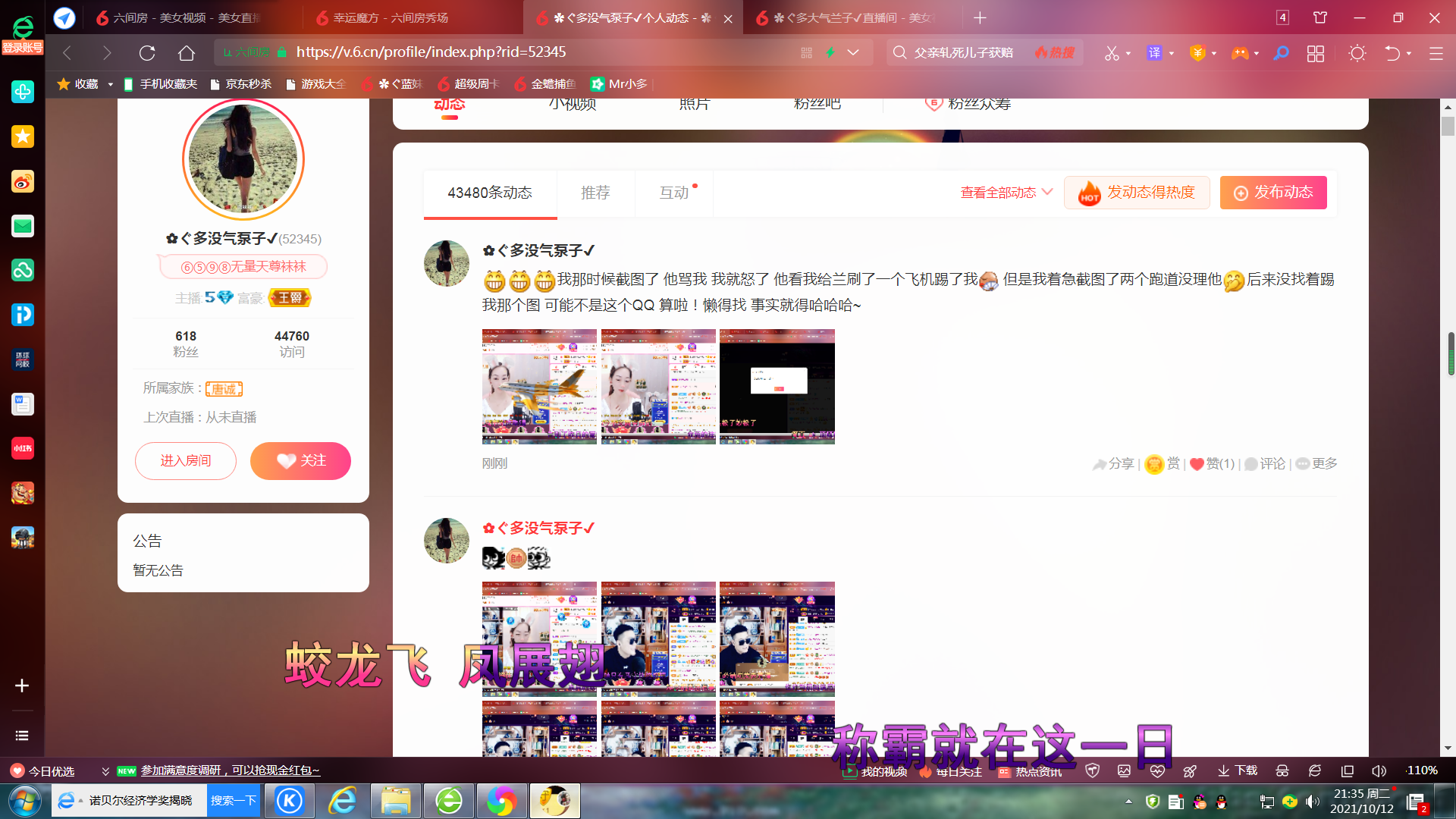The height and width of the screenshot is (819, 1456).
Task: Open the Windows Start button
Action: (x=24, y=801)
